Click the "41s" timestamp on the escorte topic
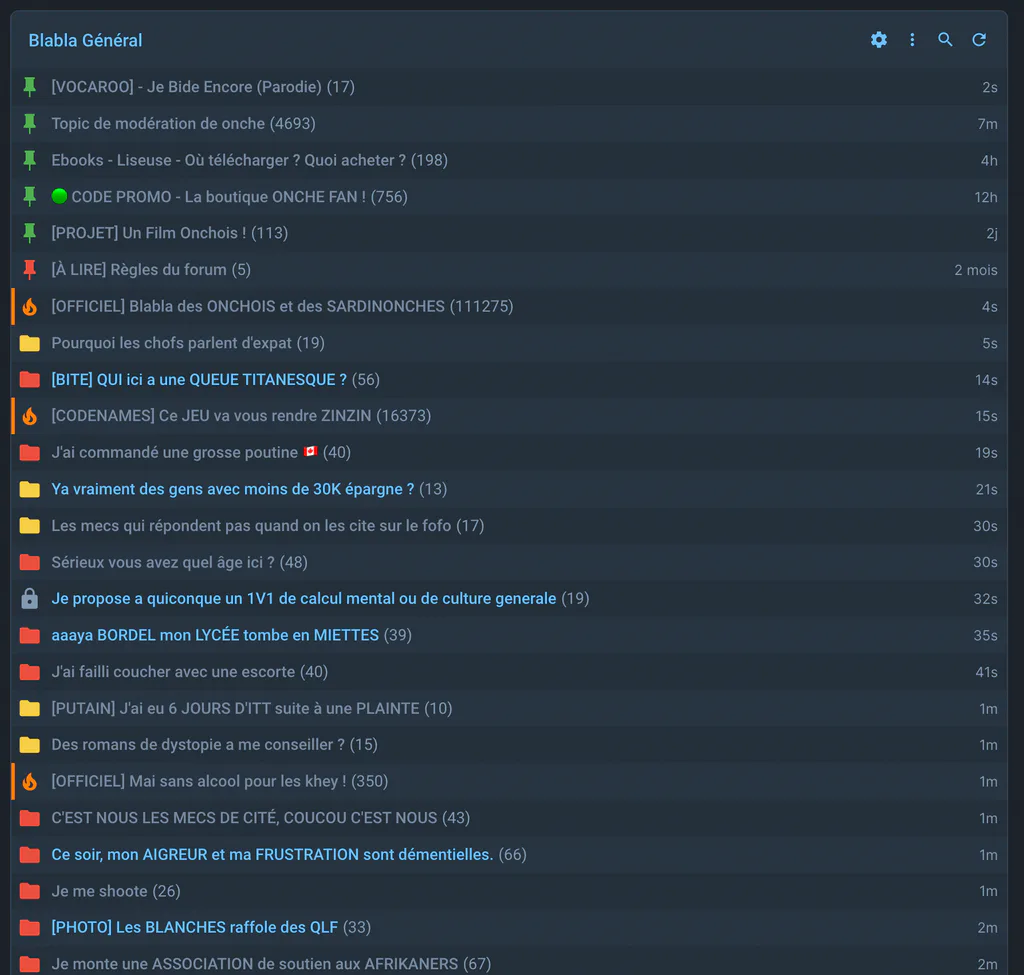The height and width of the screenshot is (975, 1024). pyautogui.click(x=986, y=672)
